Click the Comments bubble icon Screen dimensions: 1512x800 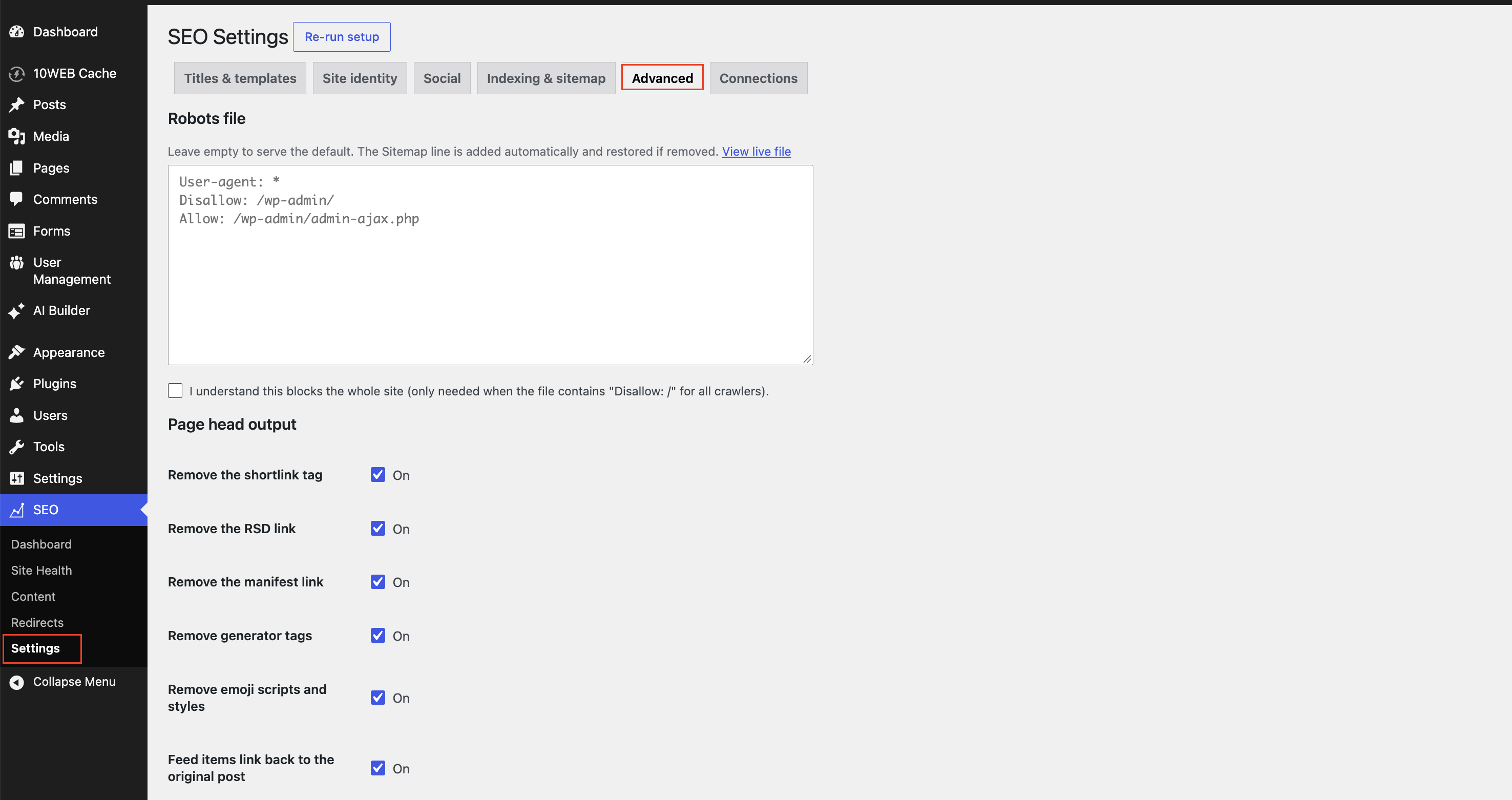click(16, 200)
